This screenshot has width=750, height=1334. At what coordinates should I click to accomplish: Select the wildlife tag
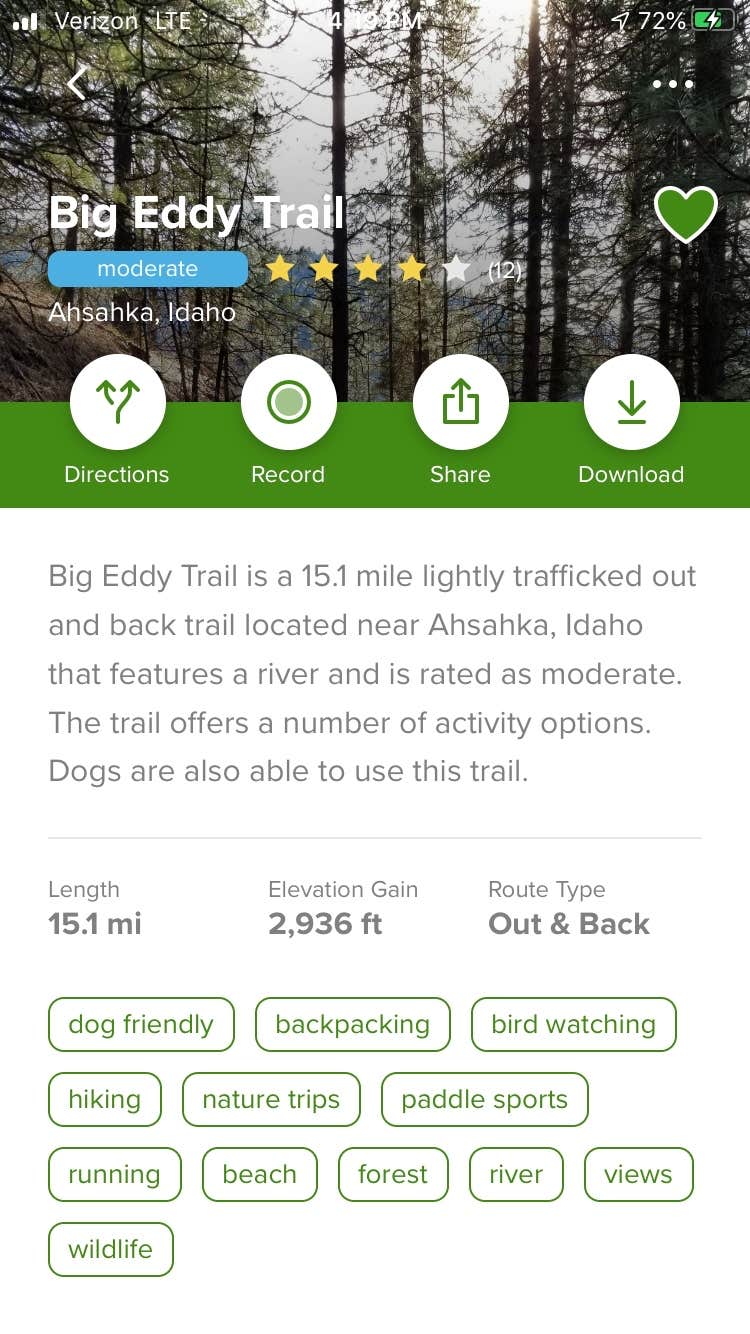point(110,1249)
